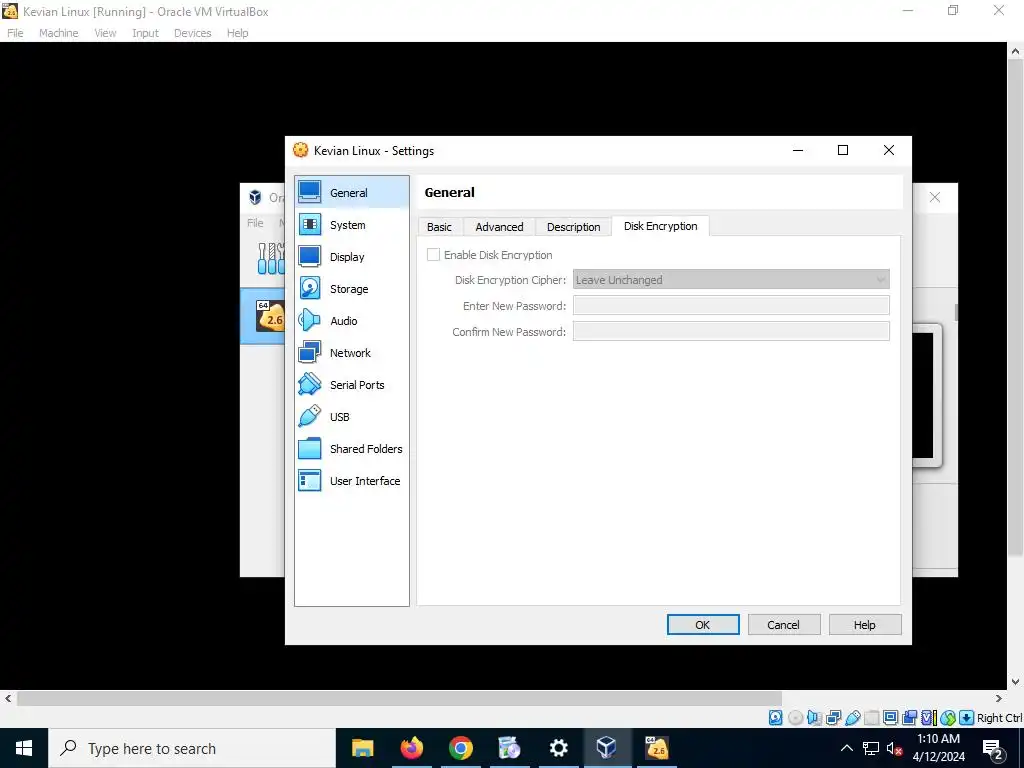Select the General settings category
Screen dimensions: 1024x768
point(349,193)
